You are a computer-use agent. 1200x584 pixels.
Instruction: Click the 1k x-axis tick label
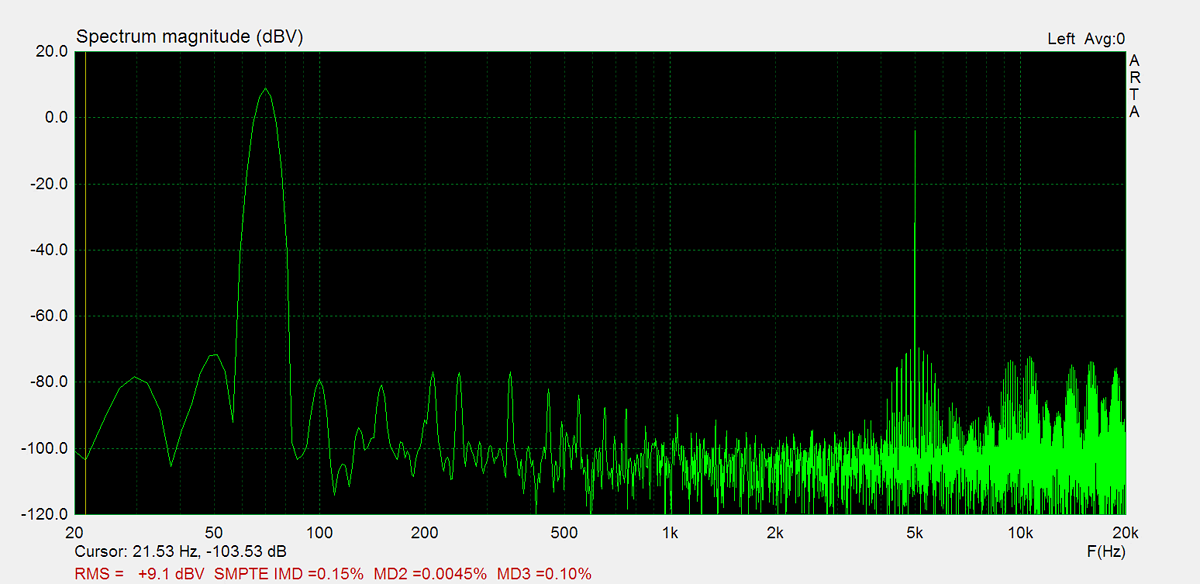tap(670, 532)
